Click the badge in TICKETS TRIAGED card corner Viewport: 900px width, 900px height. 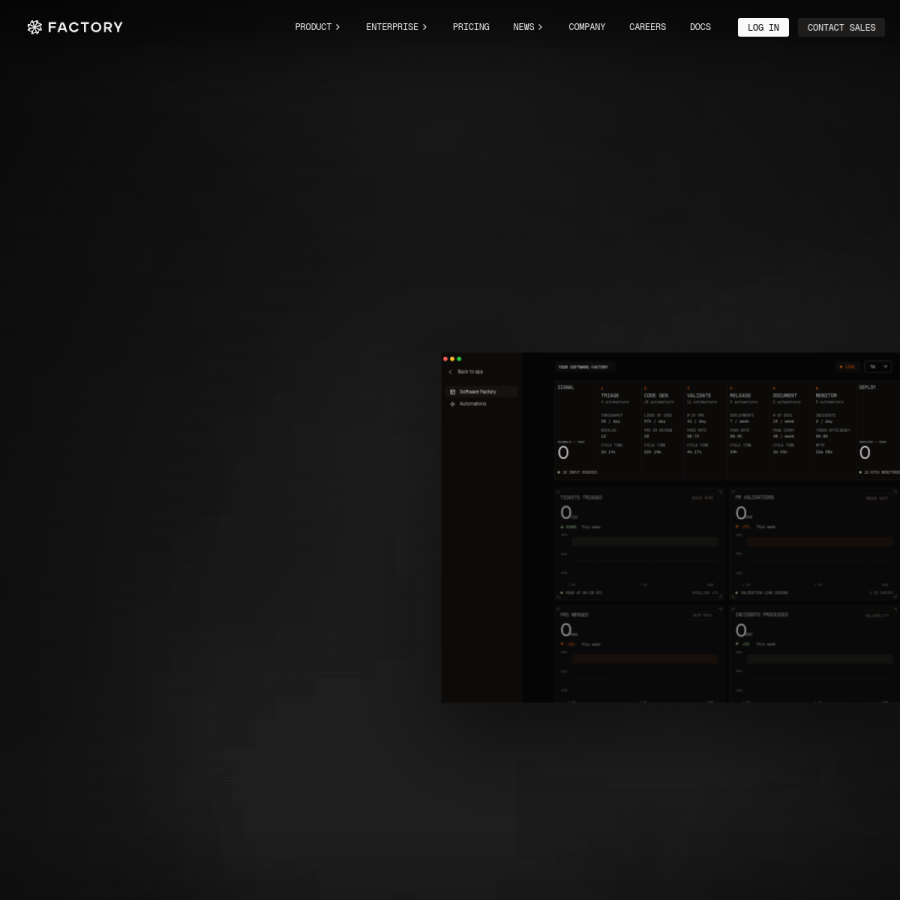point(703,498)
